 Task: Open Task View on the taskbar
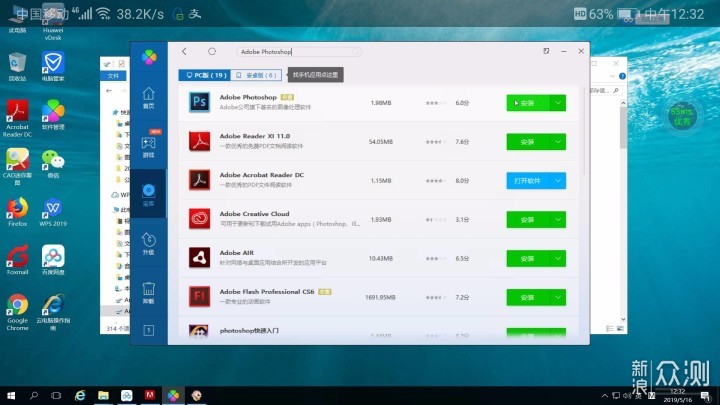click(56, 395)
